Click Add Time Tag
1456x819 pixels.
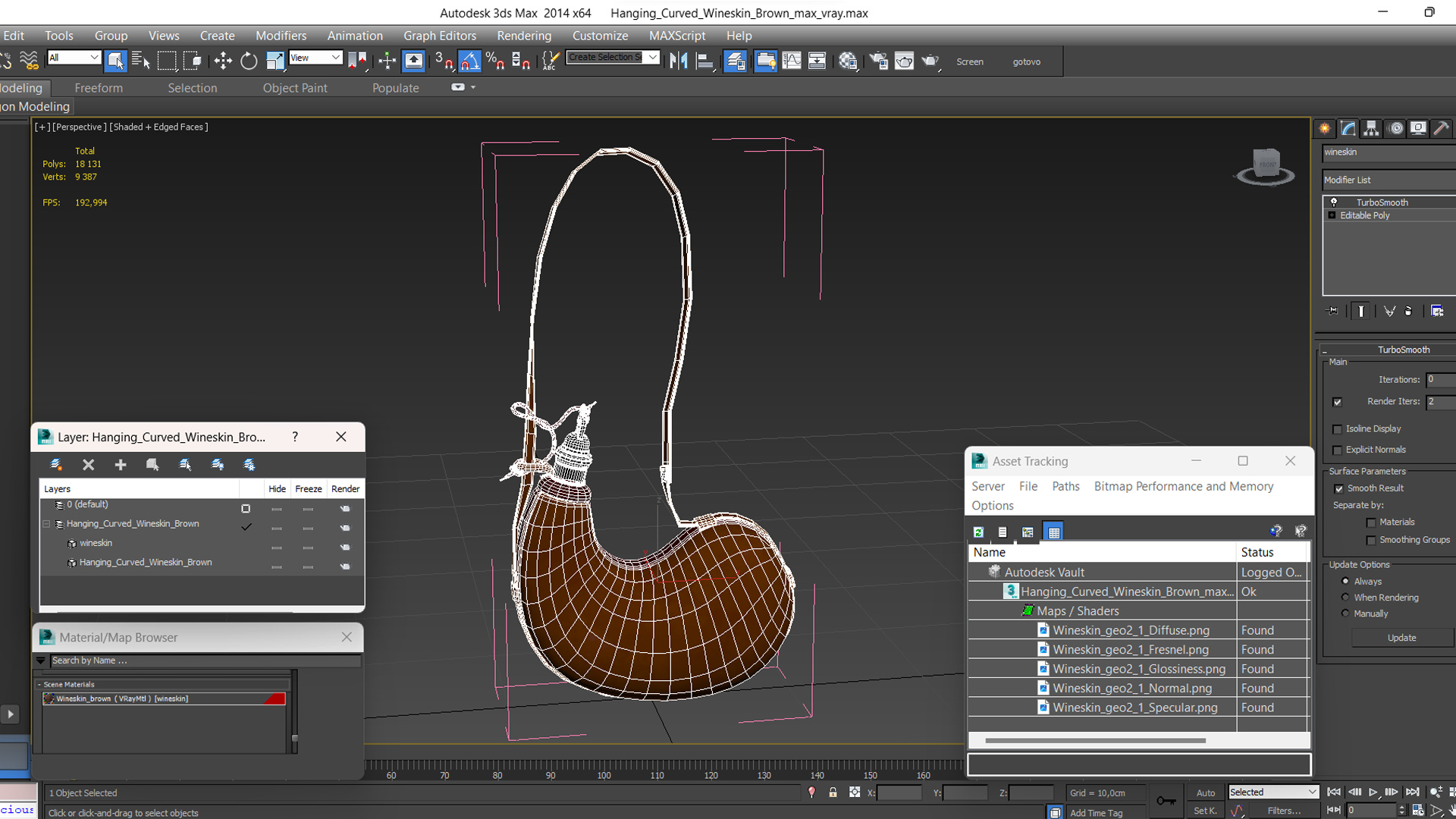[x=1096, y=813]
